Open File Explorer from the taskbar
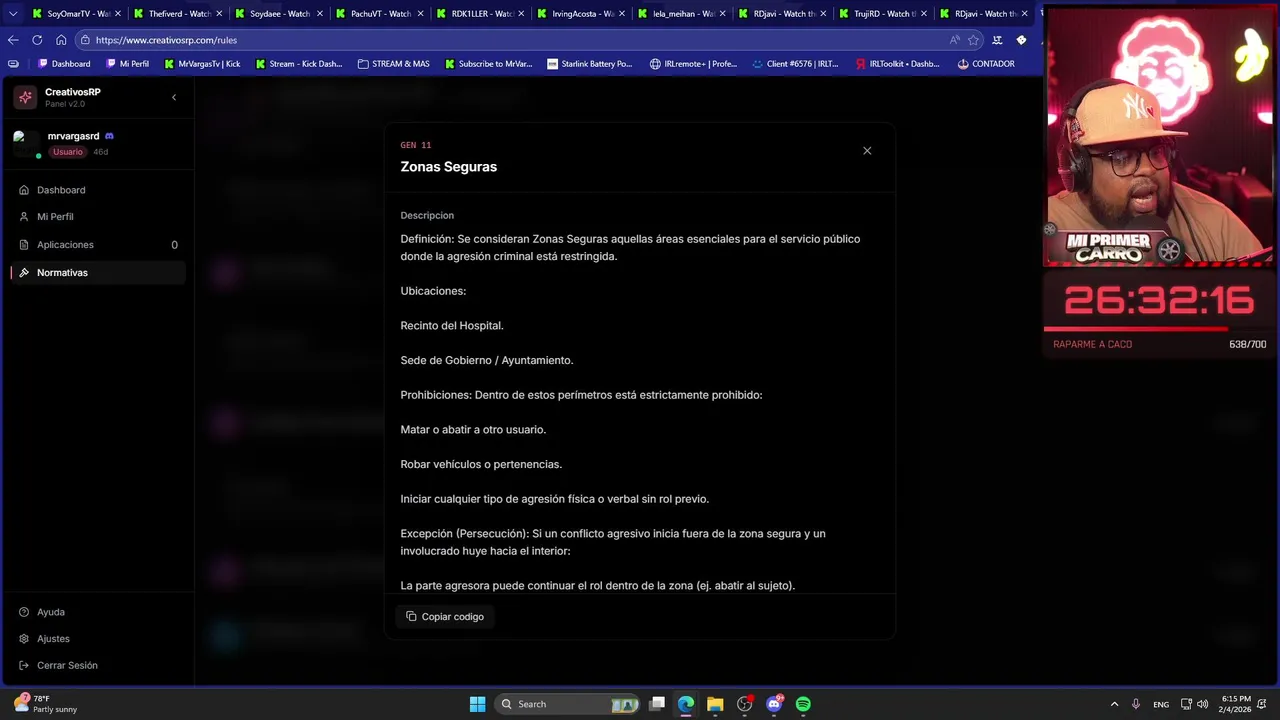 coord(715,704)
